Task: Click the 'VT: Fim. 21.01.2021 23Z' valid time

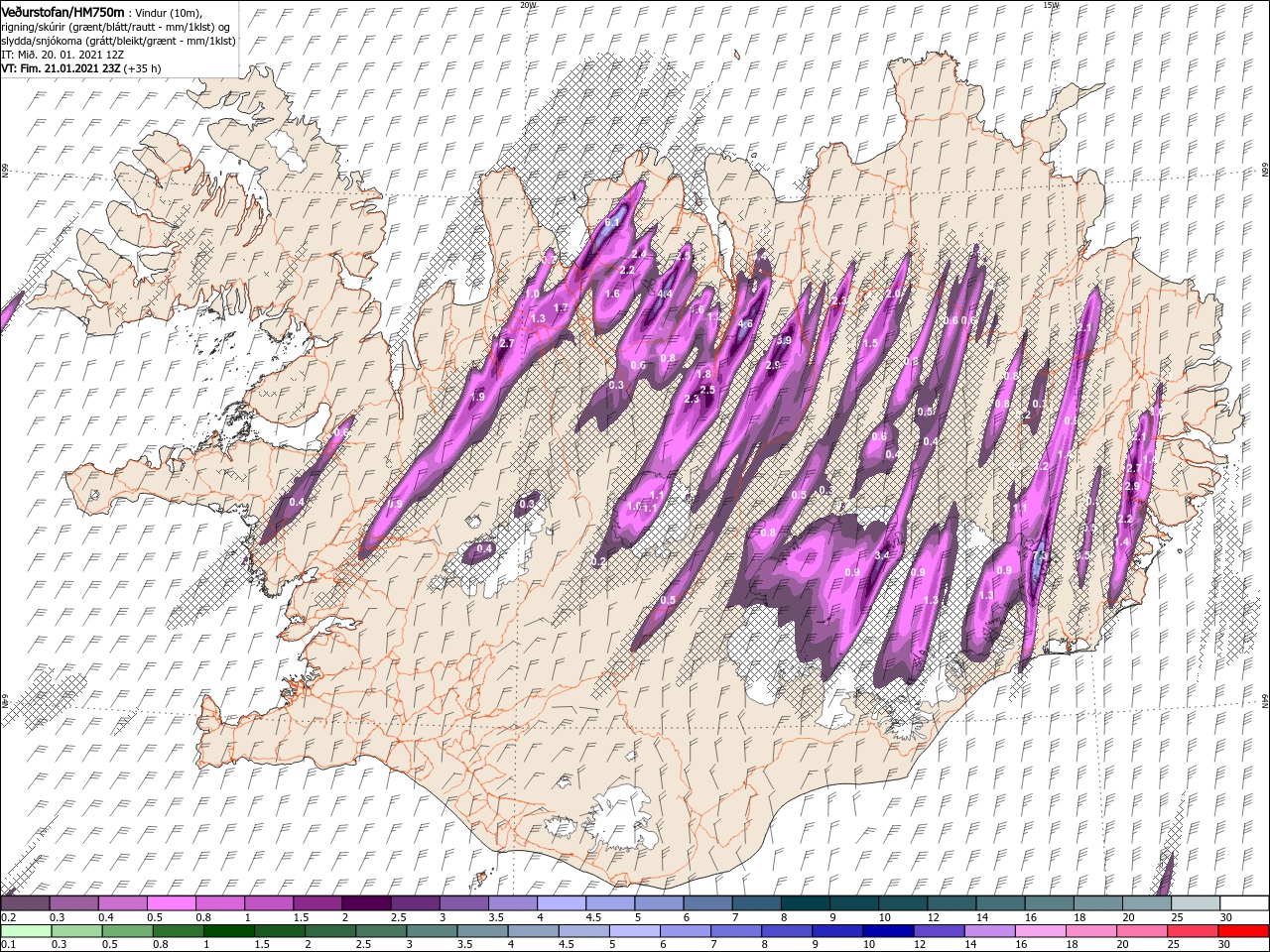Action: (61, 68)
